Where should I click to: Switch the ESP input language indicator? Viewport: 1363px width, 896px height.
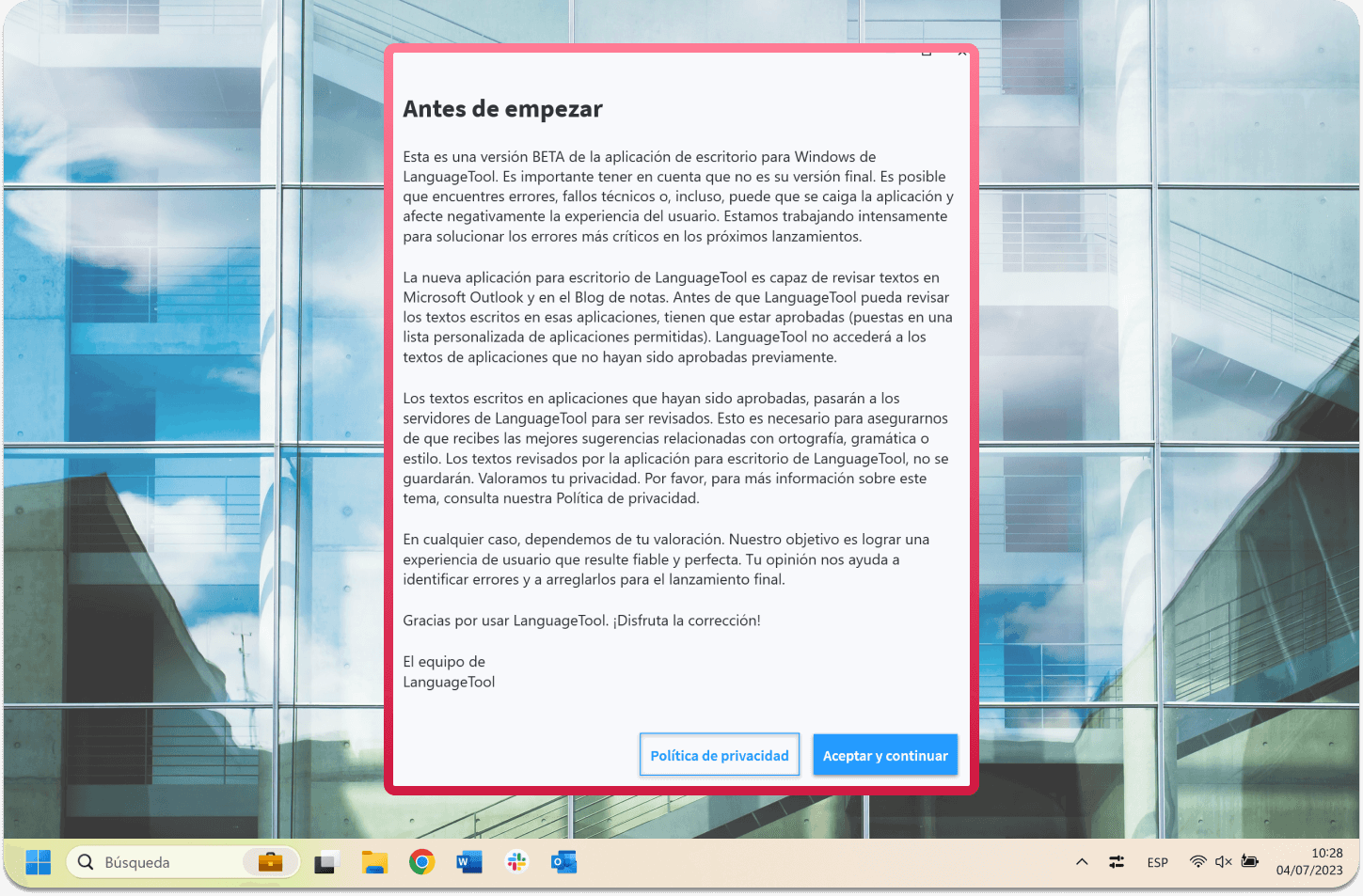[x=1158, y=862]
